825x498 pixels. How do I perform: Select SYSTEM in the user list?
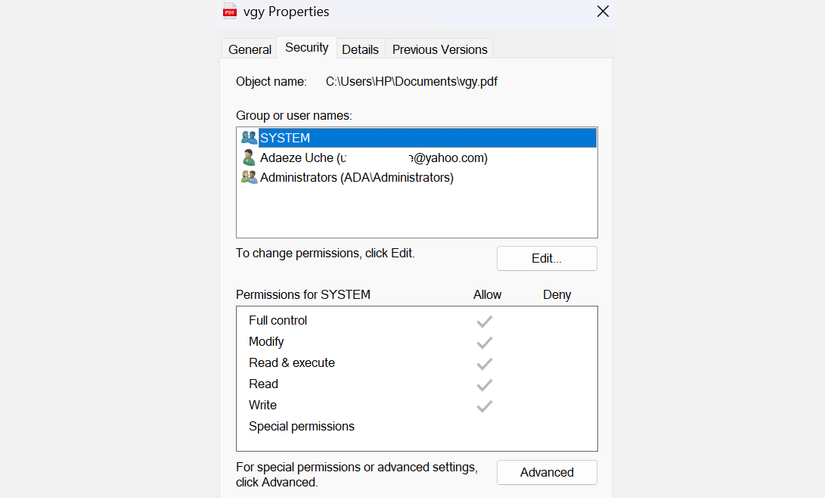285,138
